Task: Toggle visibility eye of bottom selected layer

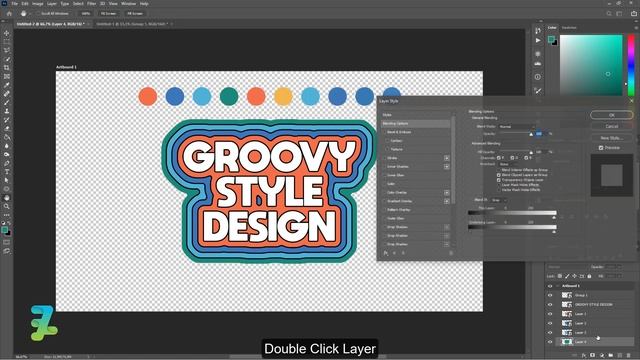Action: point(550,342)
